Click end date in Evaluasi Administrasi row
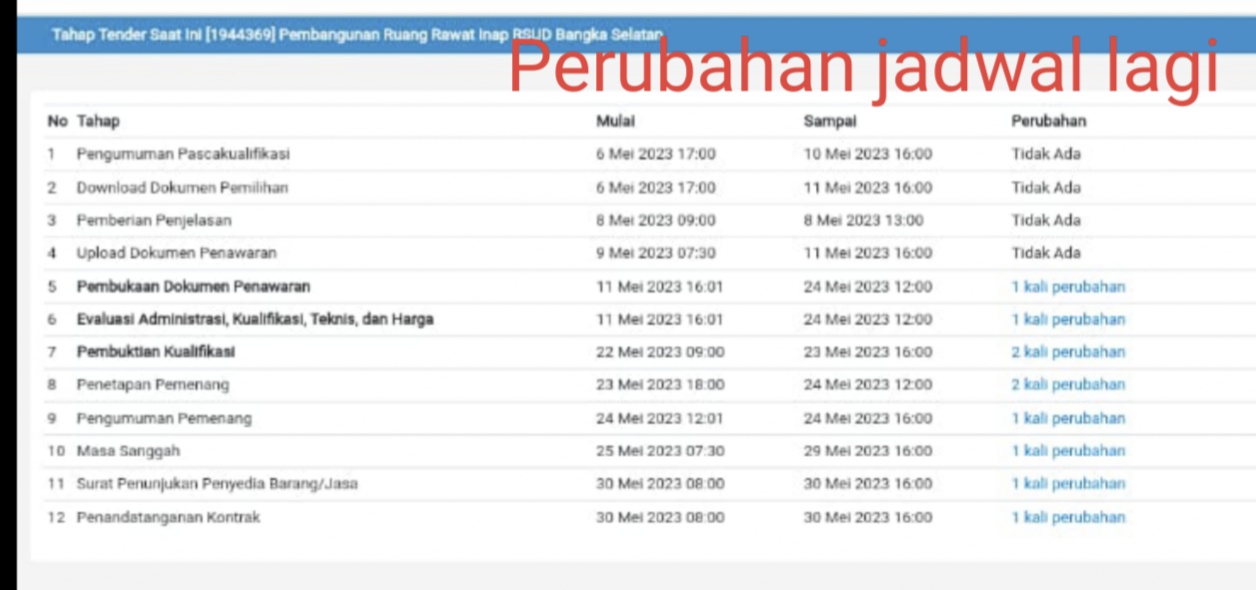The width and height of the screenshot is (1256, 590). tap(868, 320)
